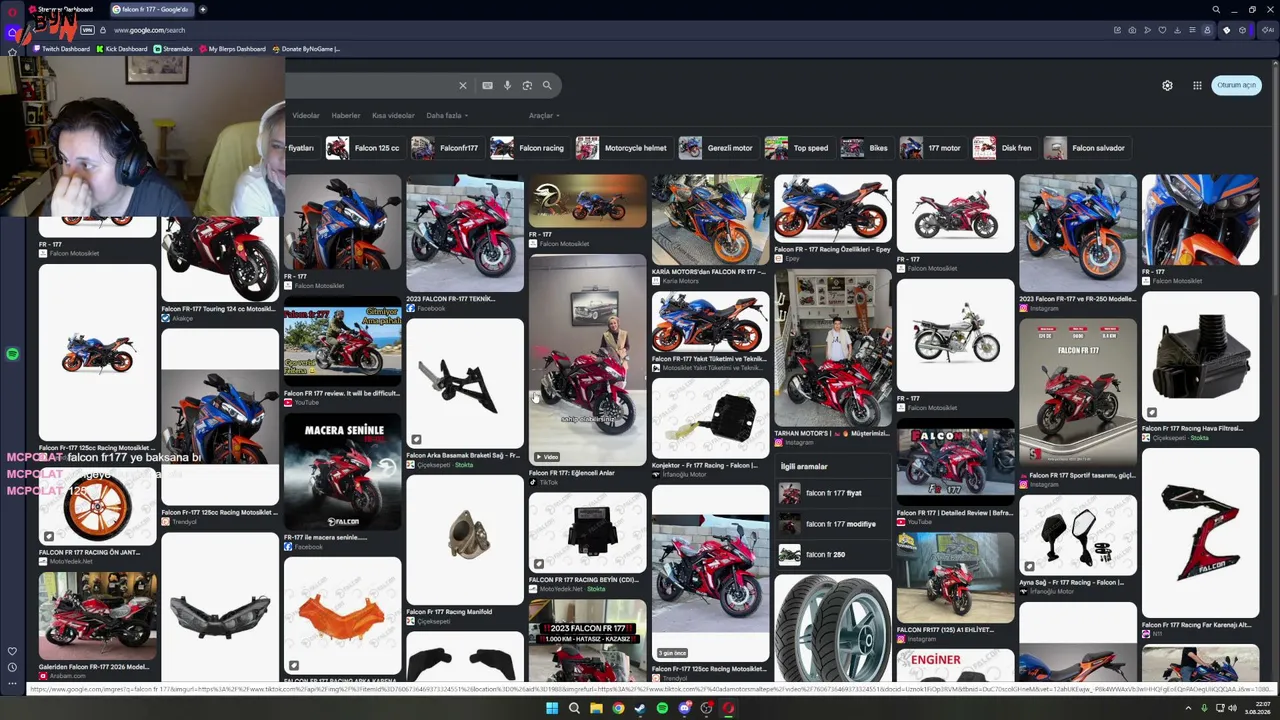Search by image with Google Lens

click(x=527, y=86)
